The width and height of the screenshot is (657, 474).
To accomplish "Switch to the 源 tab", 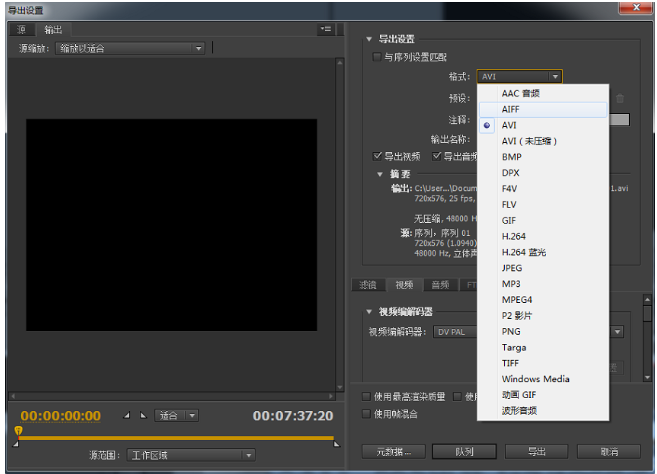I will click(x=22, y=30).
